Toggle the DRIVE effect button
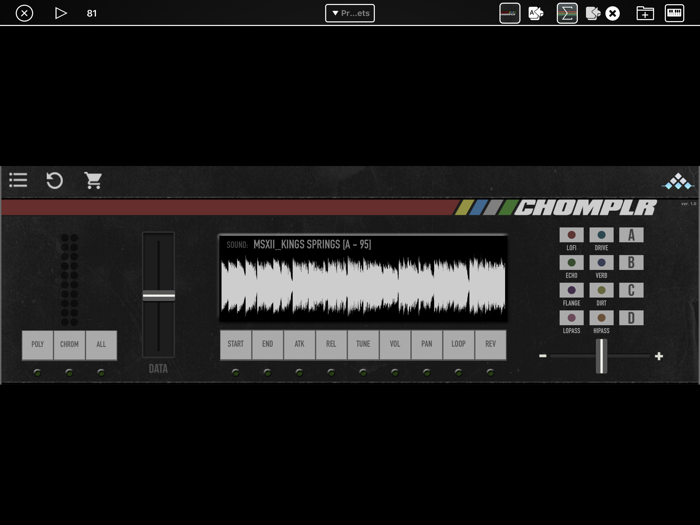The height and width of the screenshot is (525, 700). click(x=601, y=235)
